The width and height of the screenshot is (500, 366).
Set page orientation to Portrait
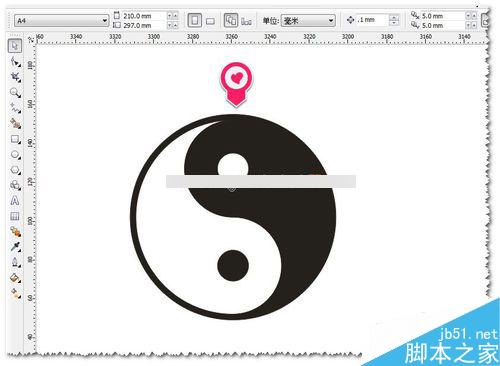(x=195, y=21)
